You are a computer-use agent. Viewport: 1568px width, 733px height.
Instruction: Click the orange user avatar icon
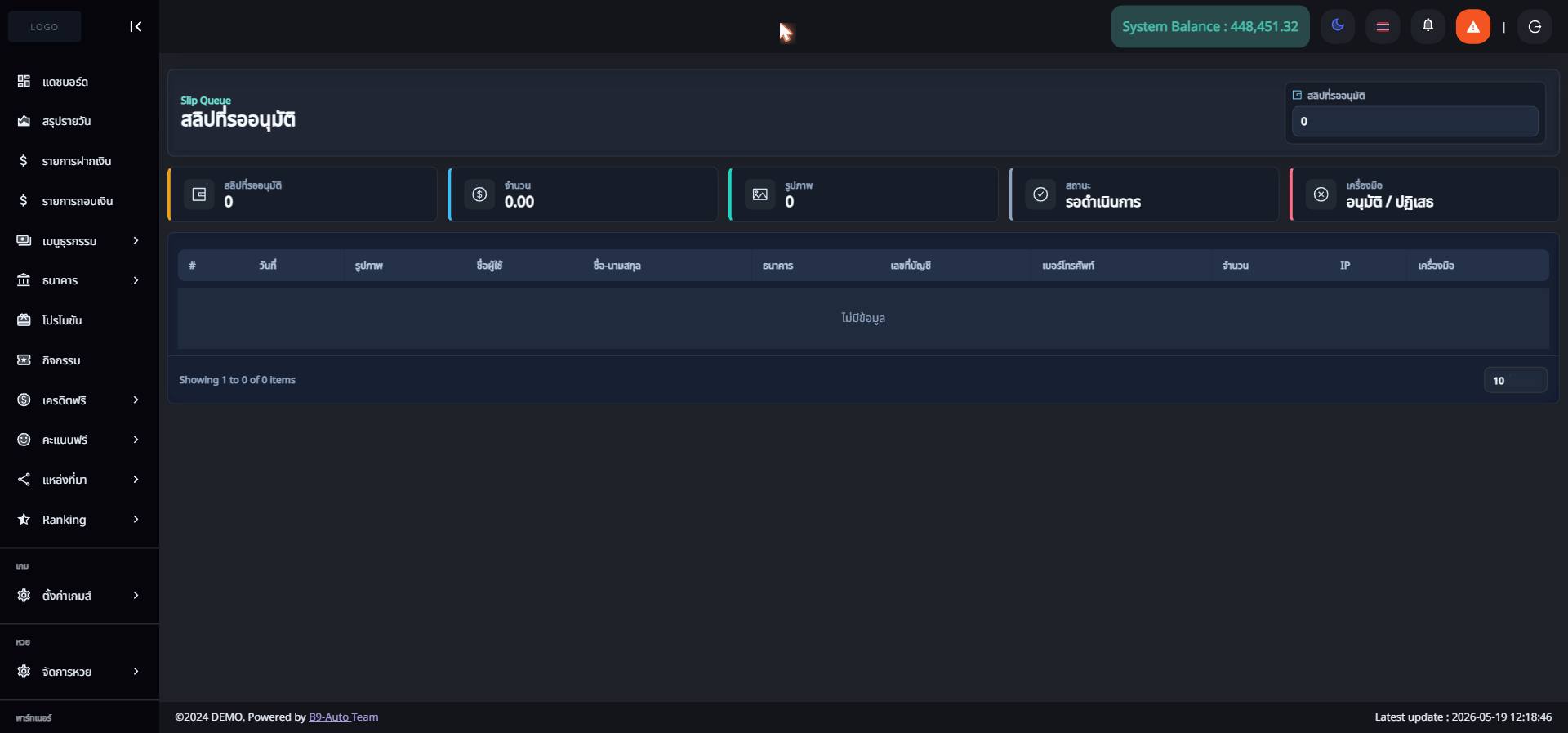(1472, 26)
